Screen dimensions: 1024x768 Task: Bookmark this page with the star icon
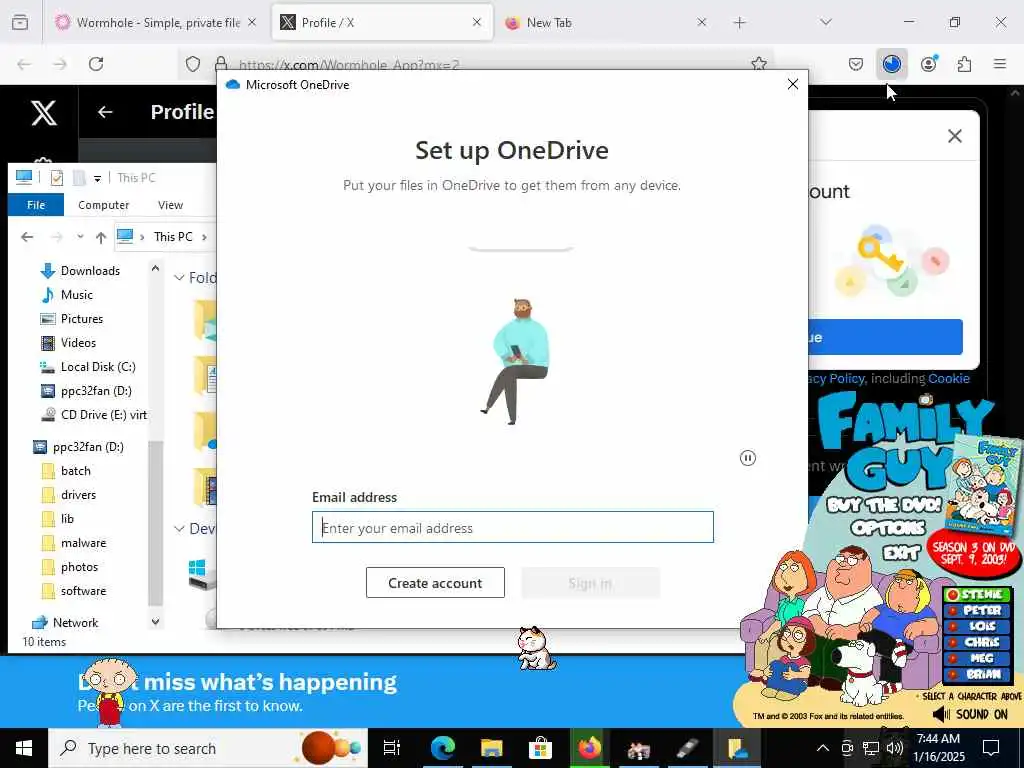(x=759, y=64)
